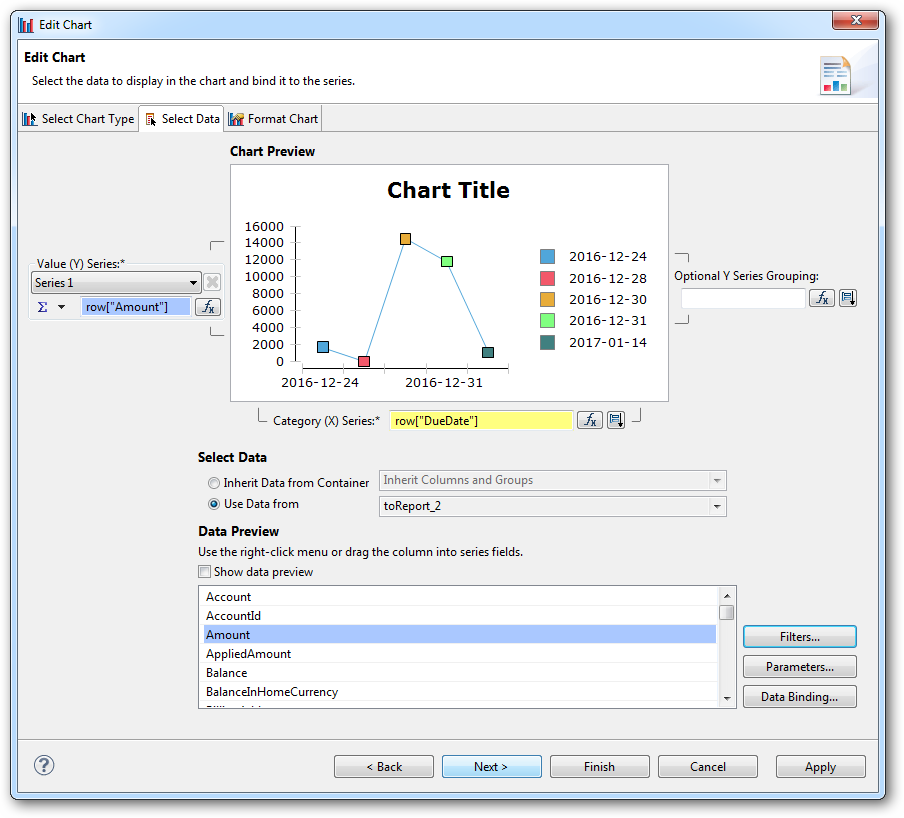Click the grouping and sorting icon beside Category X Series

pos(616,421)
